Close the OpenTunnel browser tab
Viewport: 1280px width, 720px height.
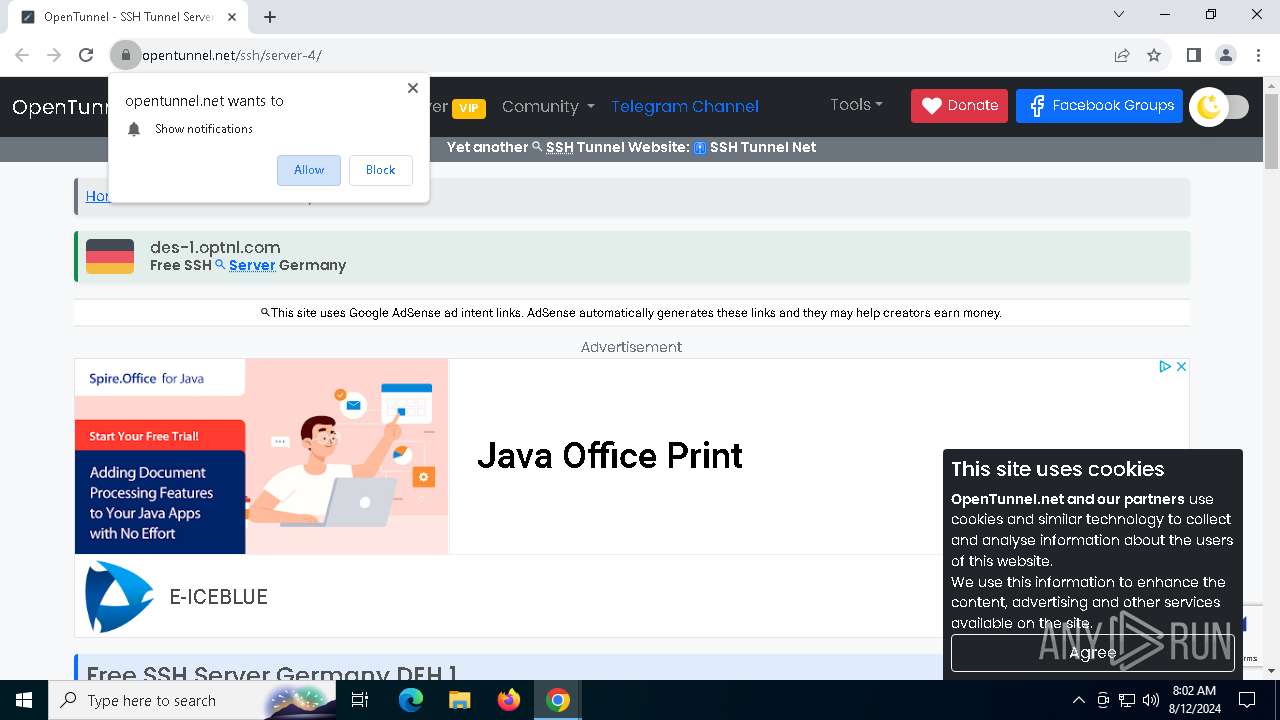click(x=233, y=17)
